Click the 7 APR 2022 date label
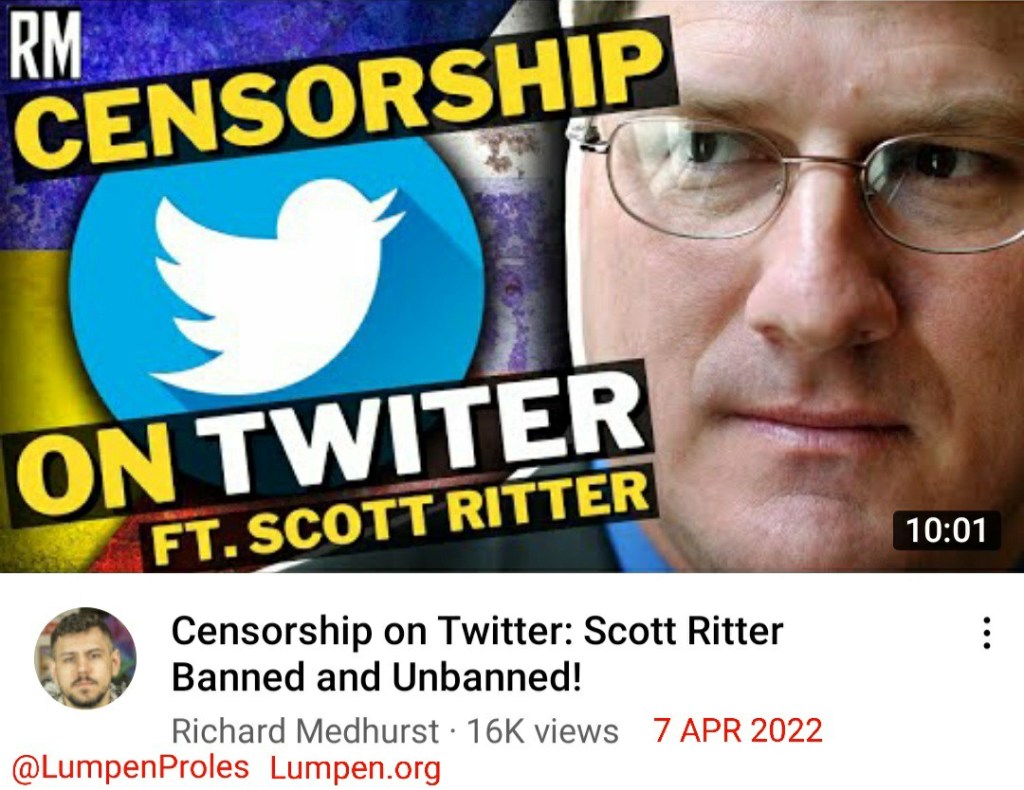 [738, 730]
